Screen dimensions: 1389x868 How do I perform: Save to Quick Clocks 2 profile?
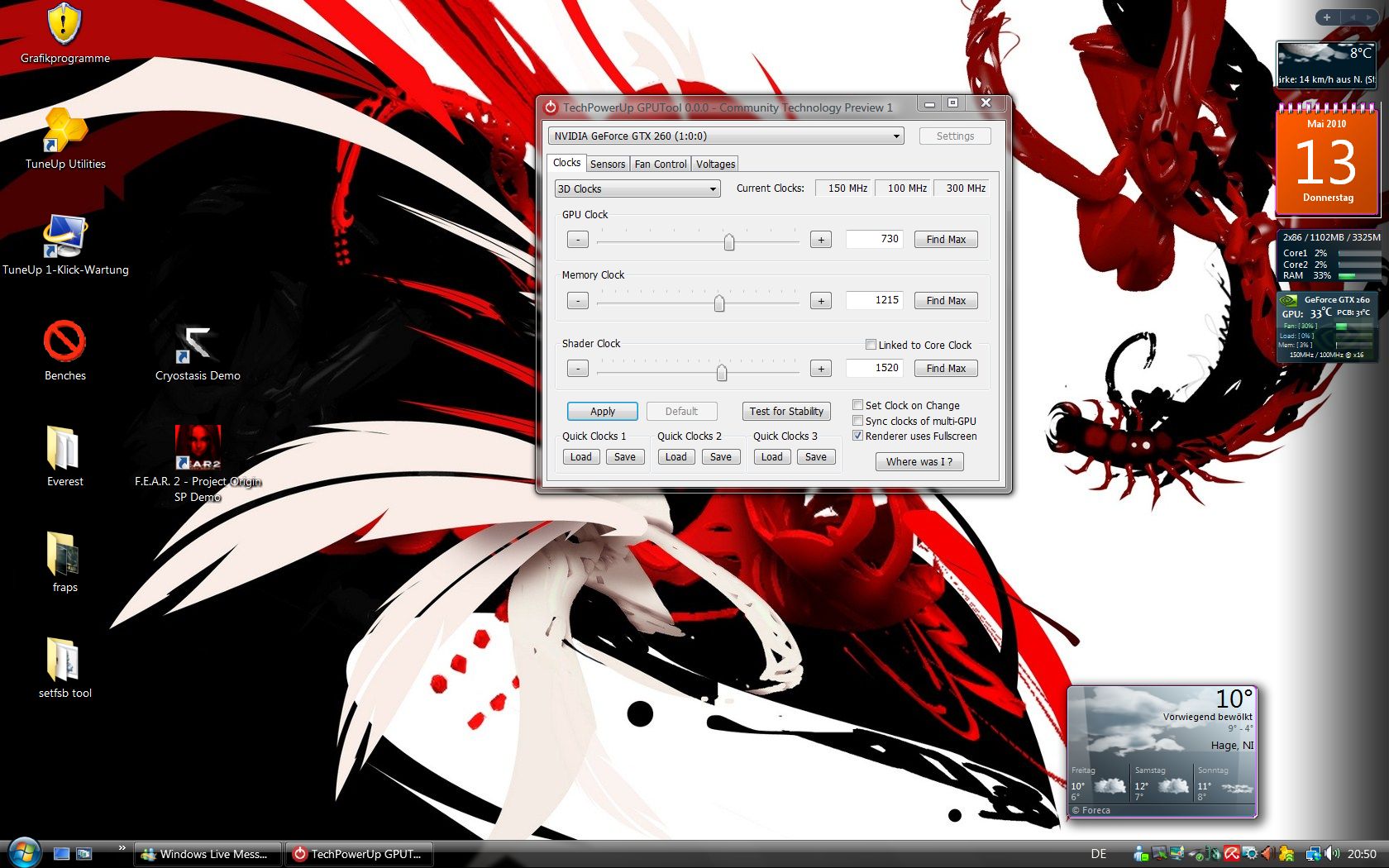tap(721, 457)
